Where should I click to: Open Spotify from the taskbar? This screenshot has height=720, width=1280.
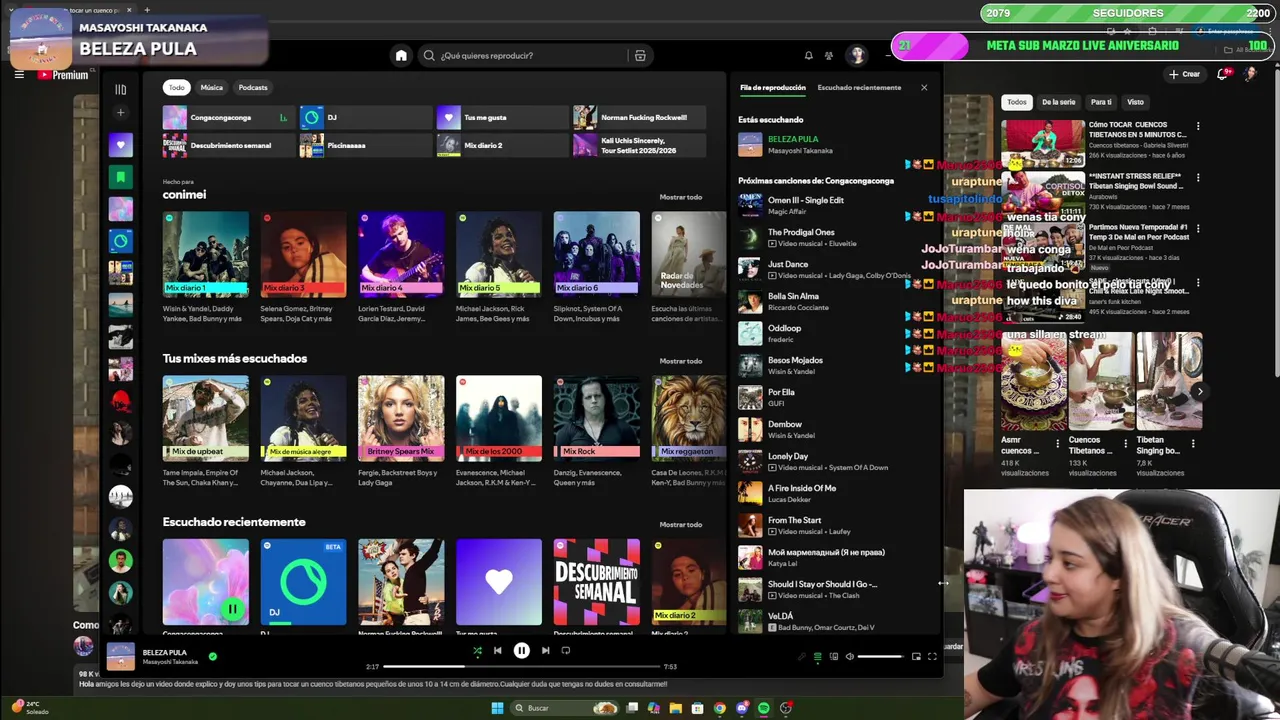coord(764,708)
